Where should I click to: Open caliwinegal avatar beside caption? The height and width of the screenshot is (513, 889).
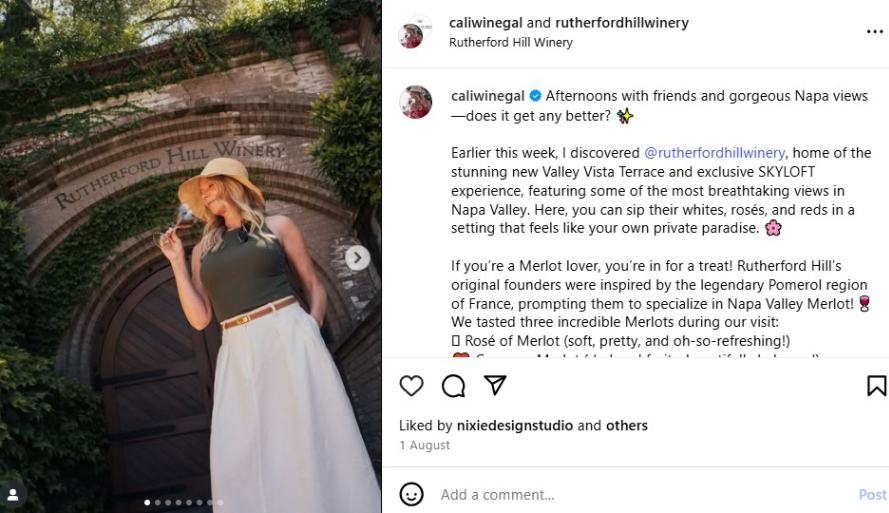[x=415, y=102]
